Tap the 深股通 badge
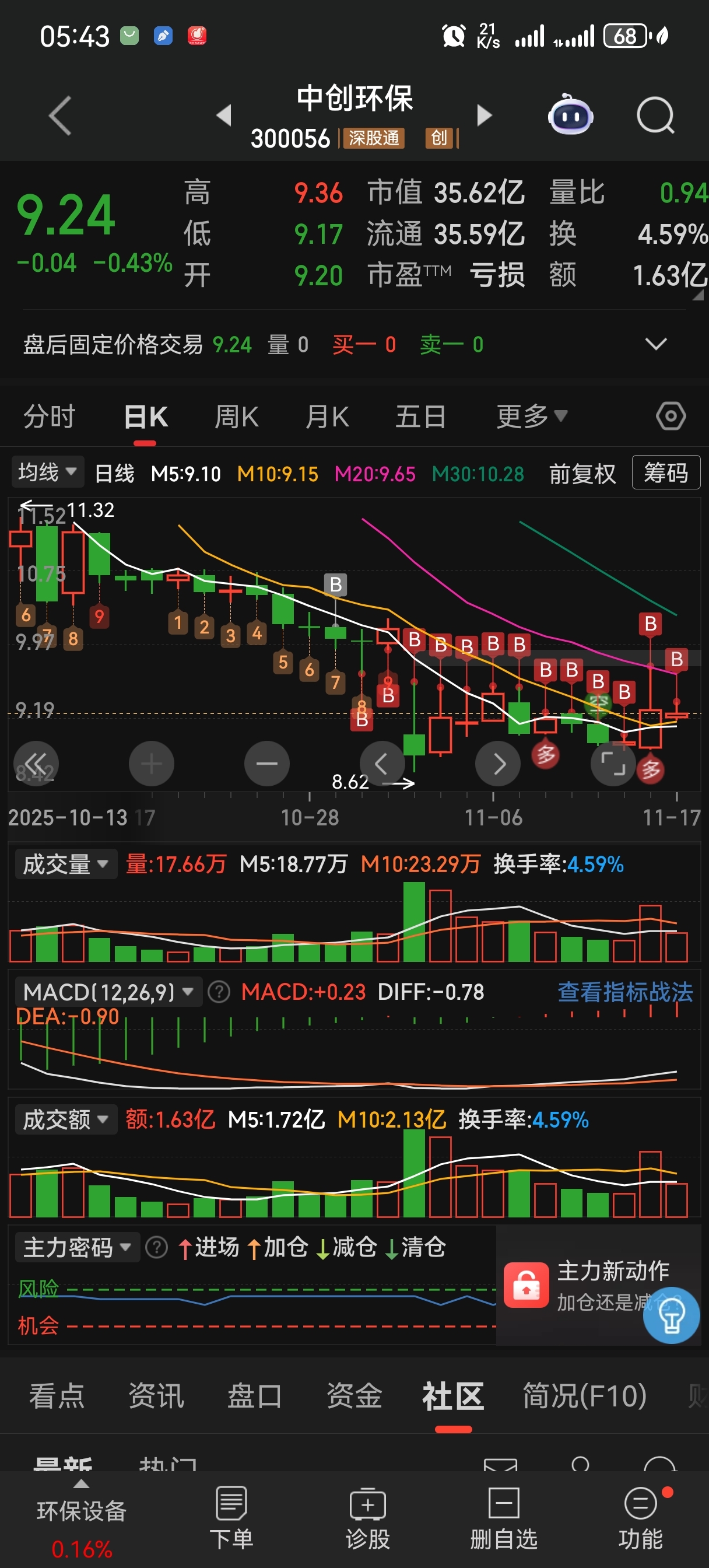 (374, 139)
